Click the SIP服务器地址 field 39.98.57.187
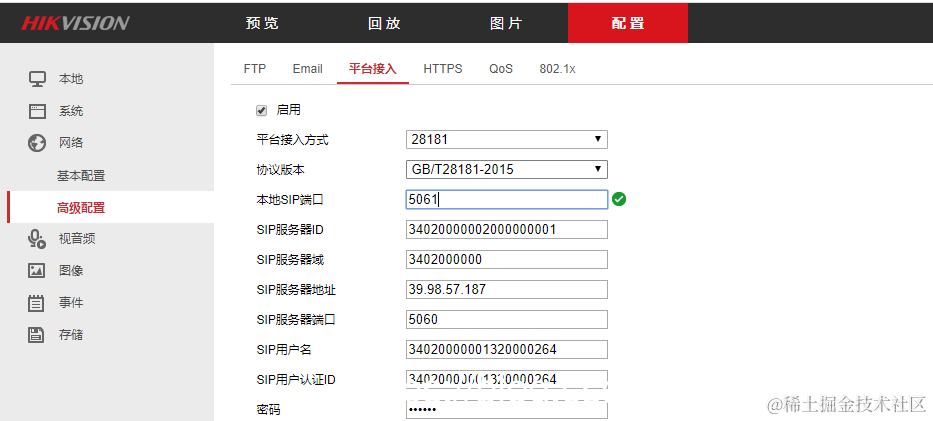 (506, 290)
